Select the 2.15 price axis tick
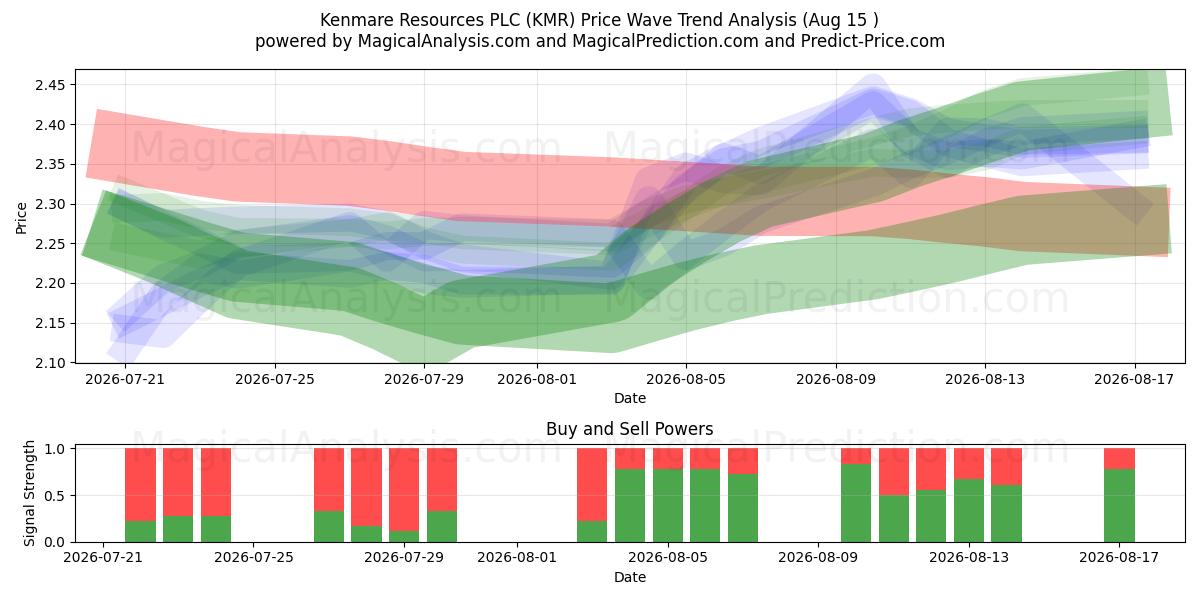Image resolution: width=1200 pixels, height=600 pixels. click(x=52, y=323)
